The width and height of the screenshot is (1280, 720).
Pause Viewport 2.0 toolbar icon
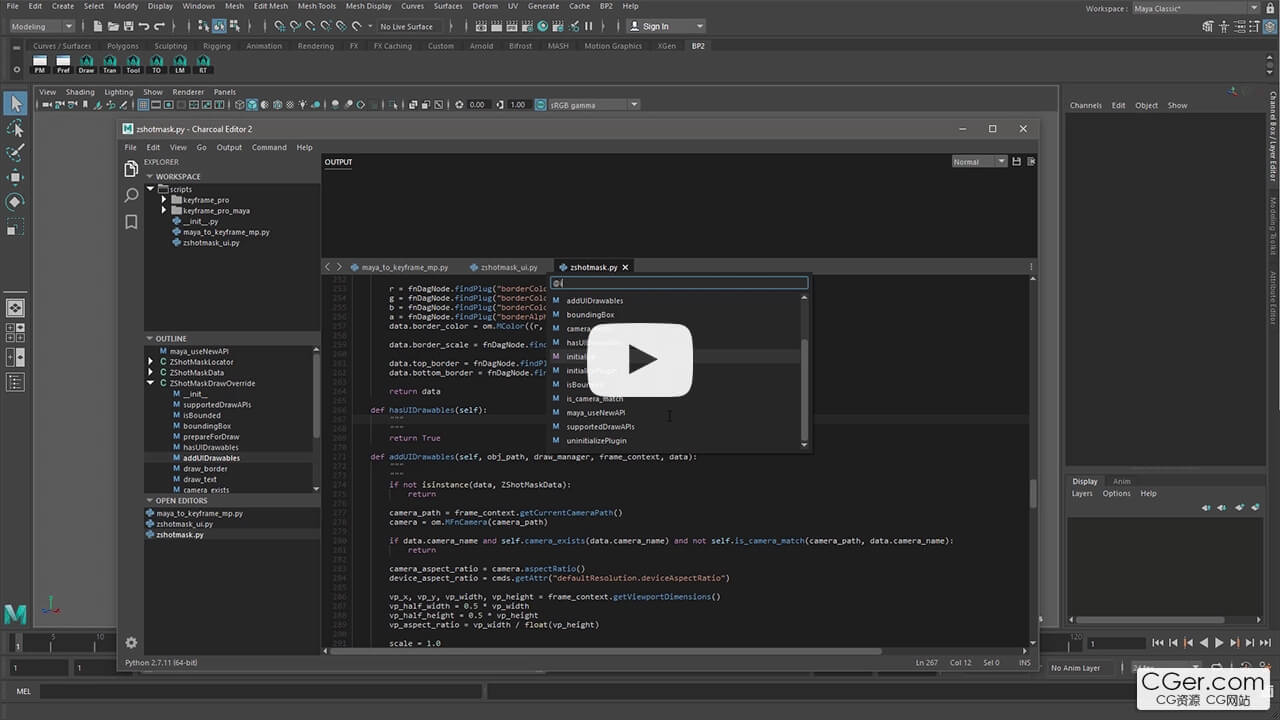[588, 26]
